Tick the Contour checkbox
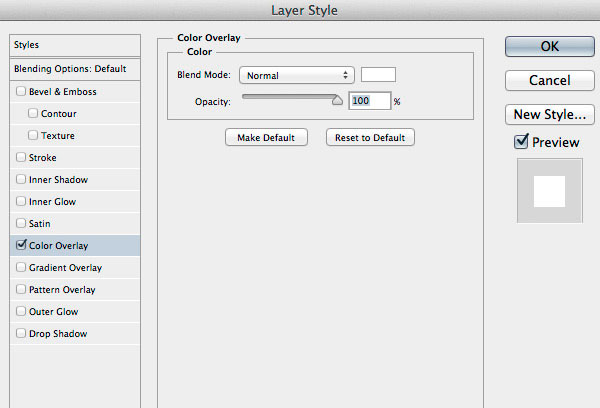Screen dimensions: 600x408 [x=33, y=113]
